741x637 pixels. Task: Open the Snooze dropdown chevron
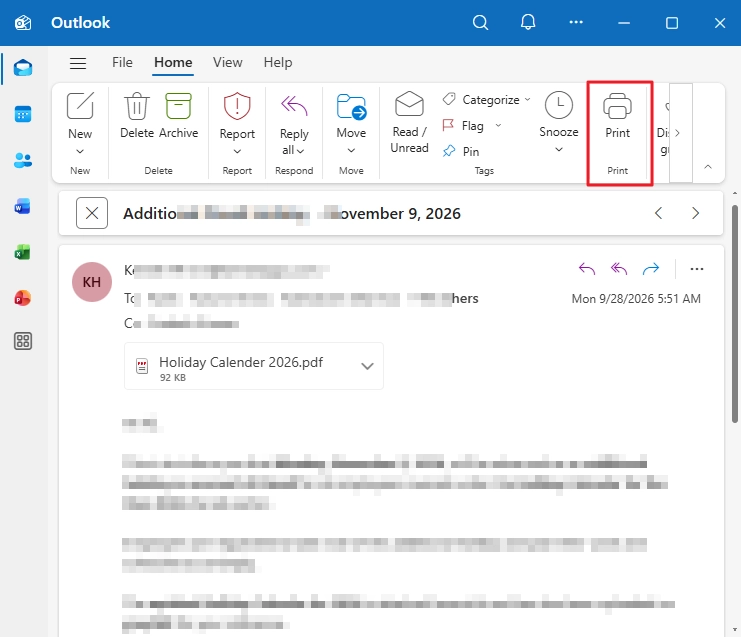559,149
